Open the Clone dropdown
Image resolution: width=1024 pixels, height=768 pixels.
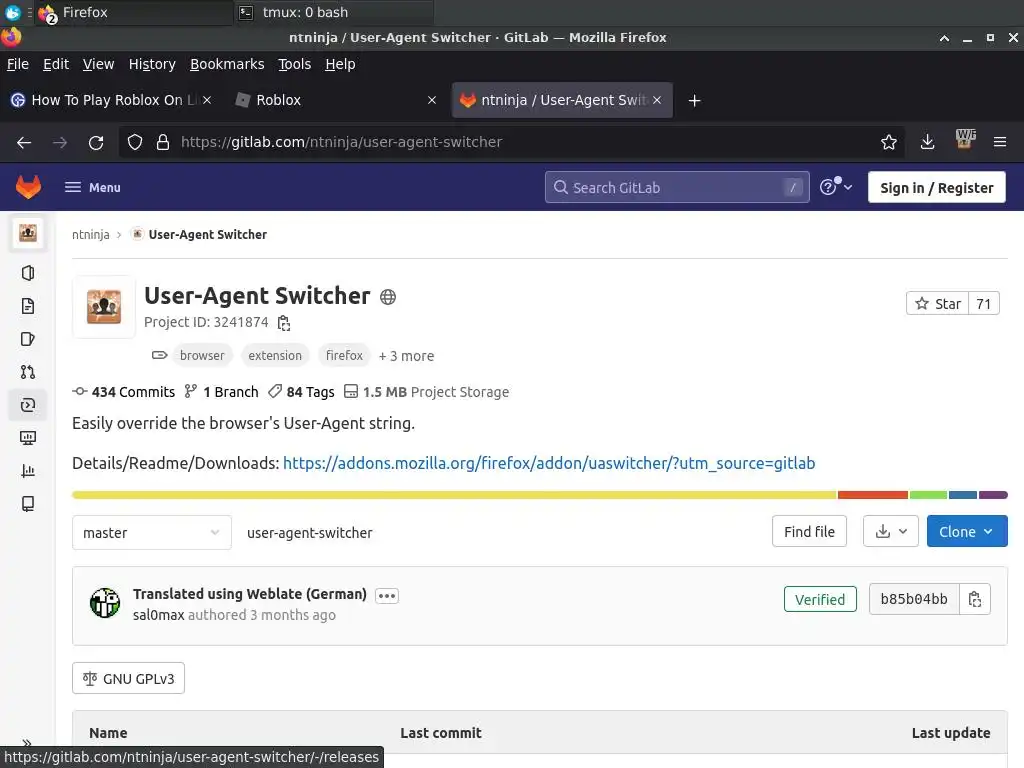[967, 532]
